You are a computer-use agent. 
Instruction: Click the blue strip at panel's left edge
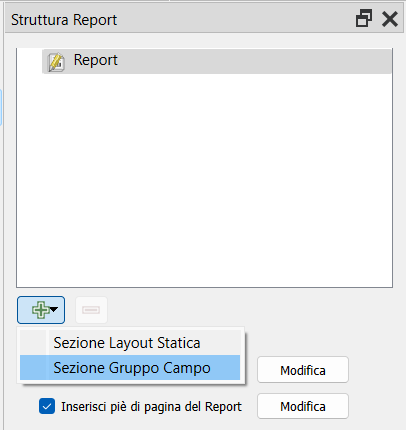[1, 107]
